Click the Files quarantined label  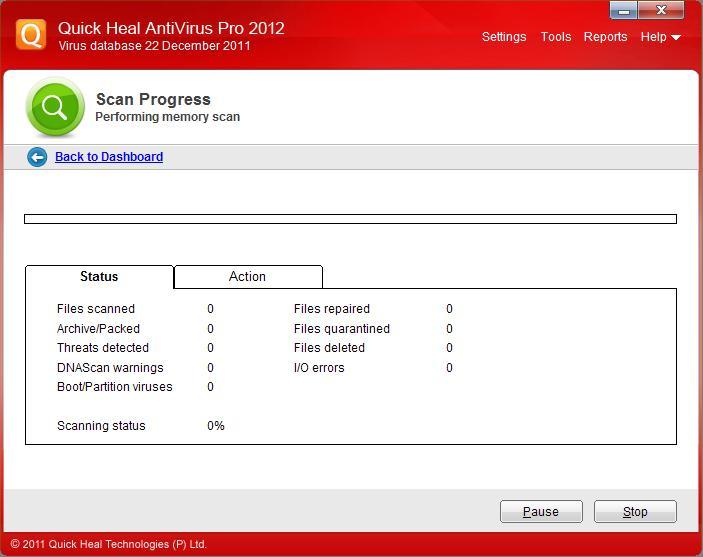341,329
